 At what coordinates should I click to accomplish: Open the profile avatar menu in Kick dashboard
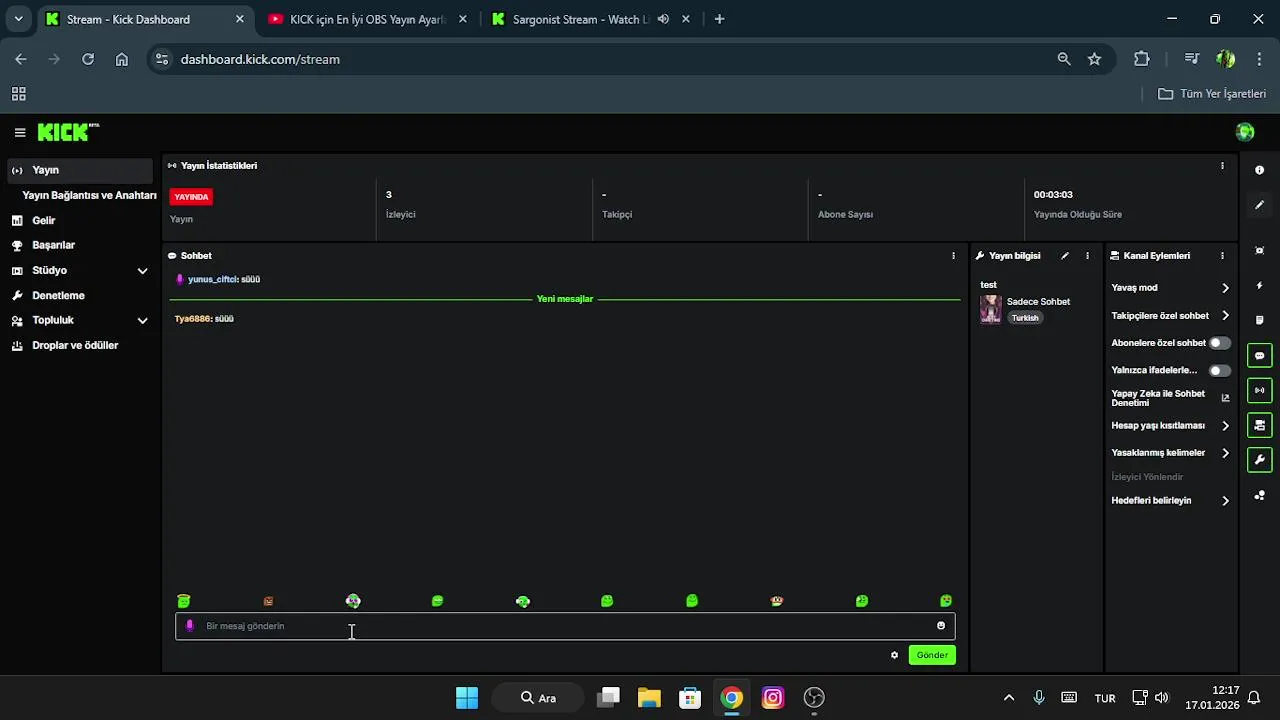pyautogui.click(x=1245, y=132)
